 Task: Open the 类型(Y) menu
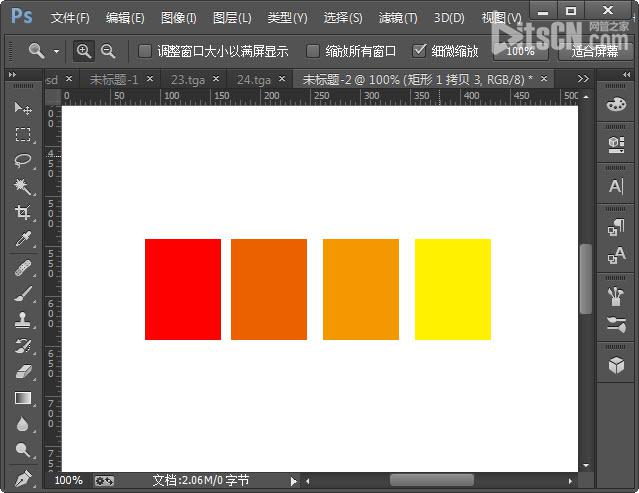(x=287, y=18)
